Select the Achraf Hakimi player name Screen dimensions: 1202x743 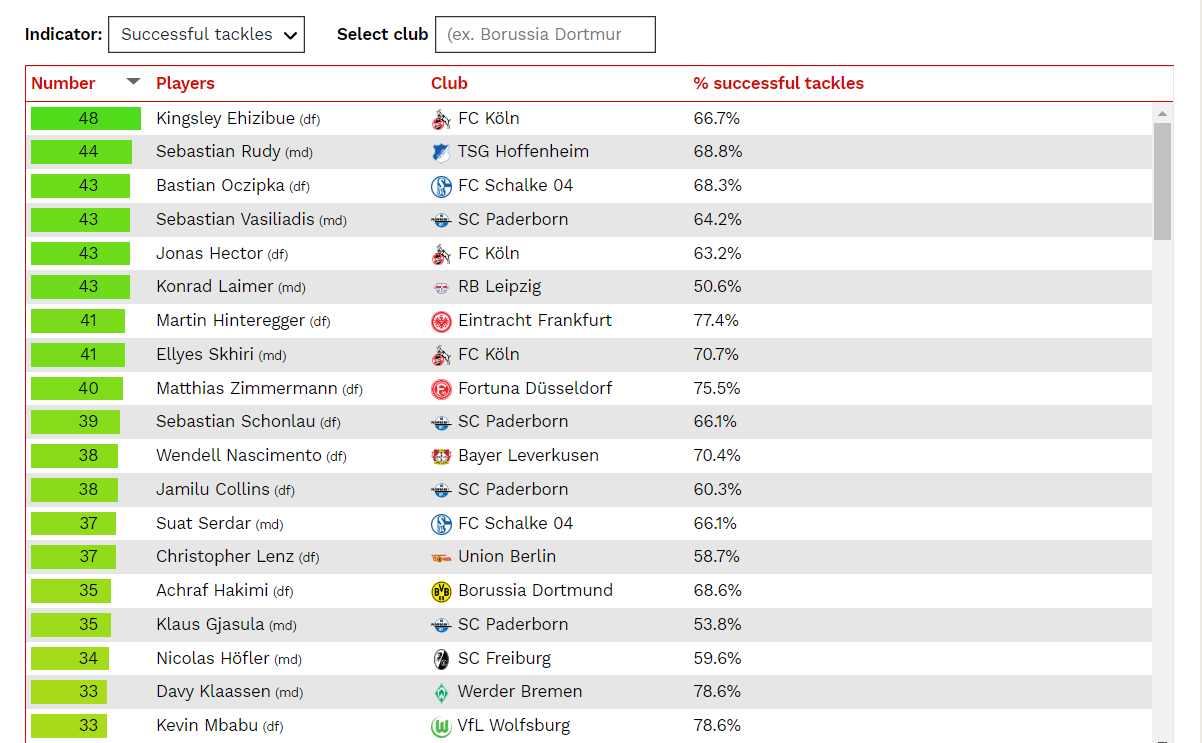212,591
